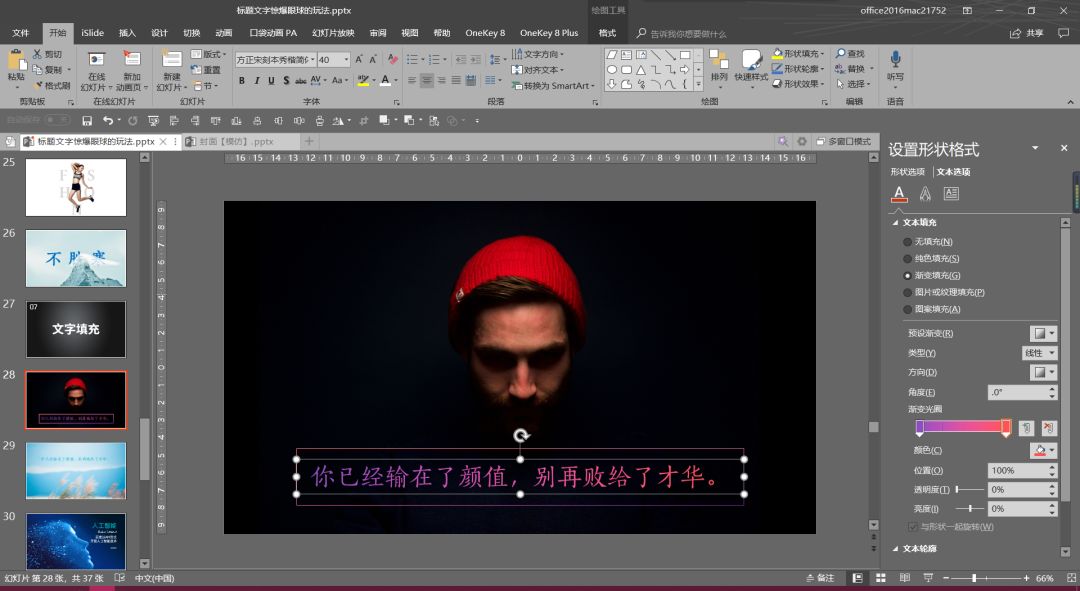Switch to Reading view in status bar

point(904,578)
